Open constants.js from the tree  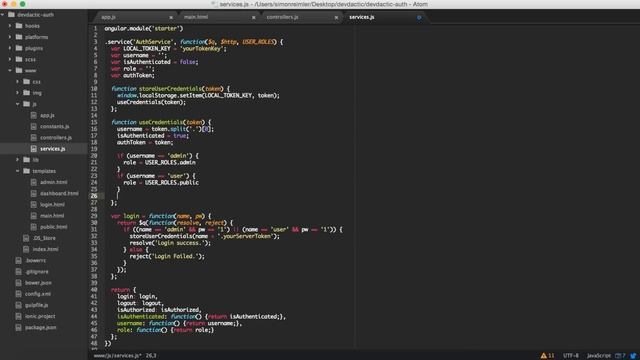[55, 127]
